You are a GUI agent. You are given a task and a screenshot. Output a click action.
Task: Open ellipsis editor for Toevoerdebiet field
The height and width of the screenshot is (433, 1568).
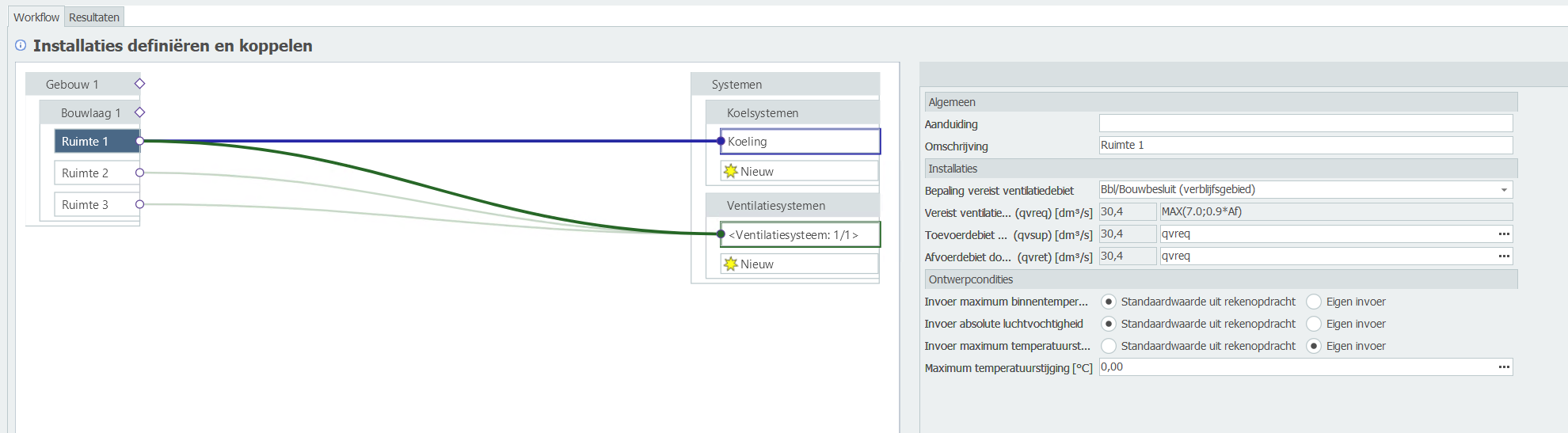tap(1504, 234)
